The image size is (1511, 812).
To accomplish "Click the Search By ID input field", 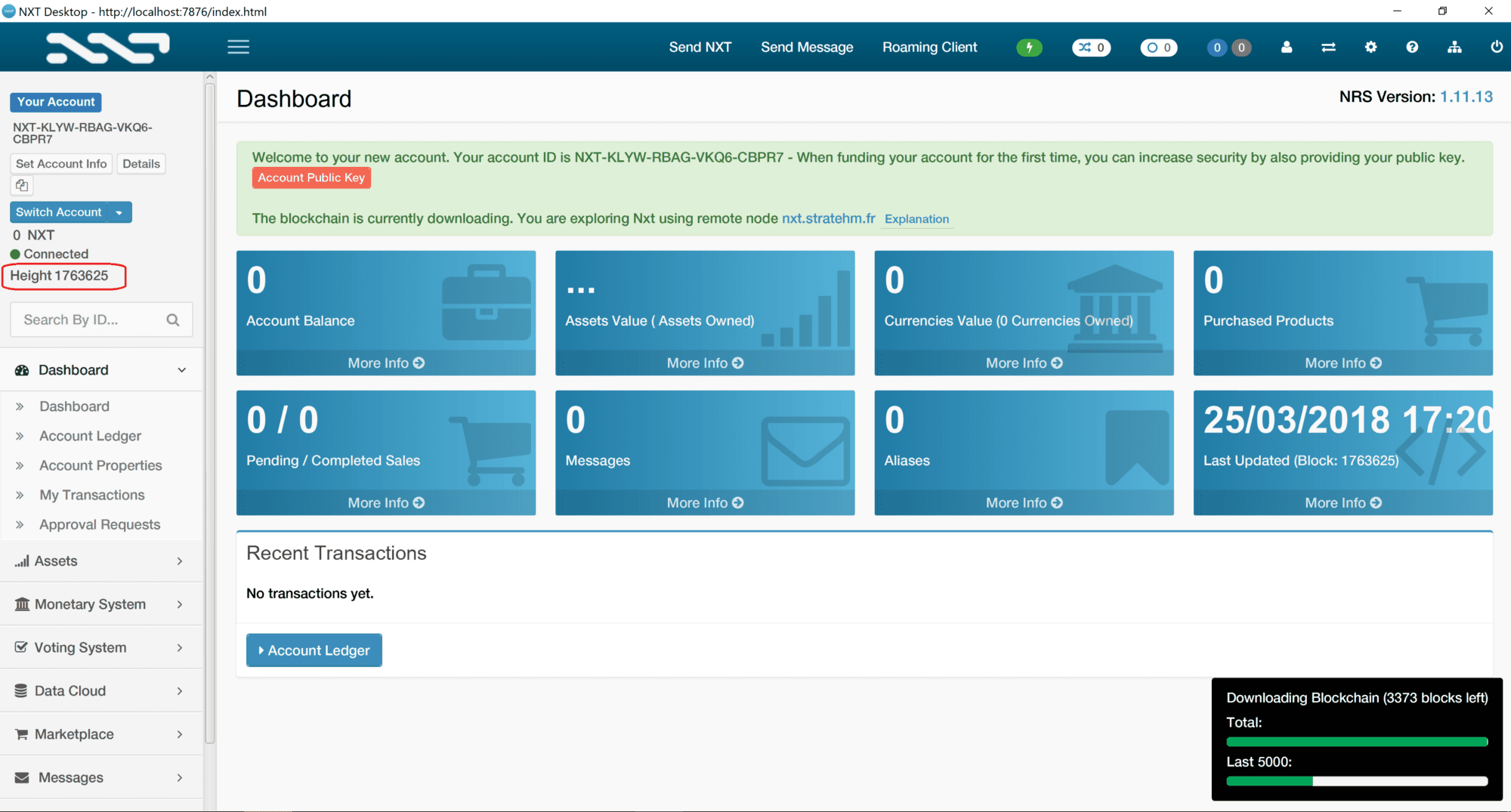I will coord(91,320).
